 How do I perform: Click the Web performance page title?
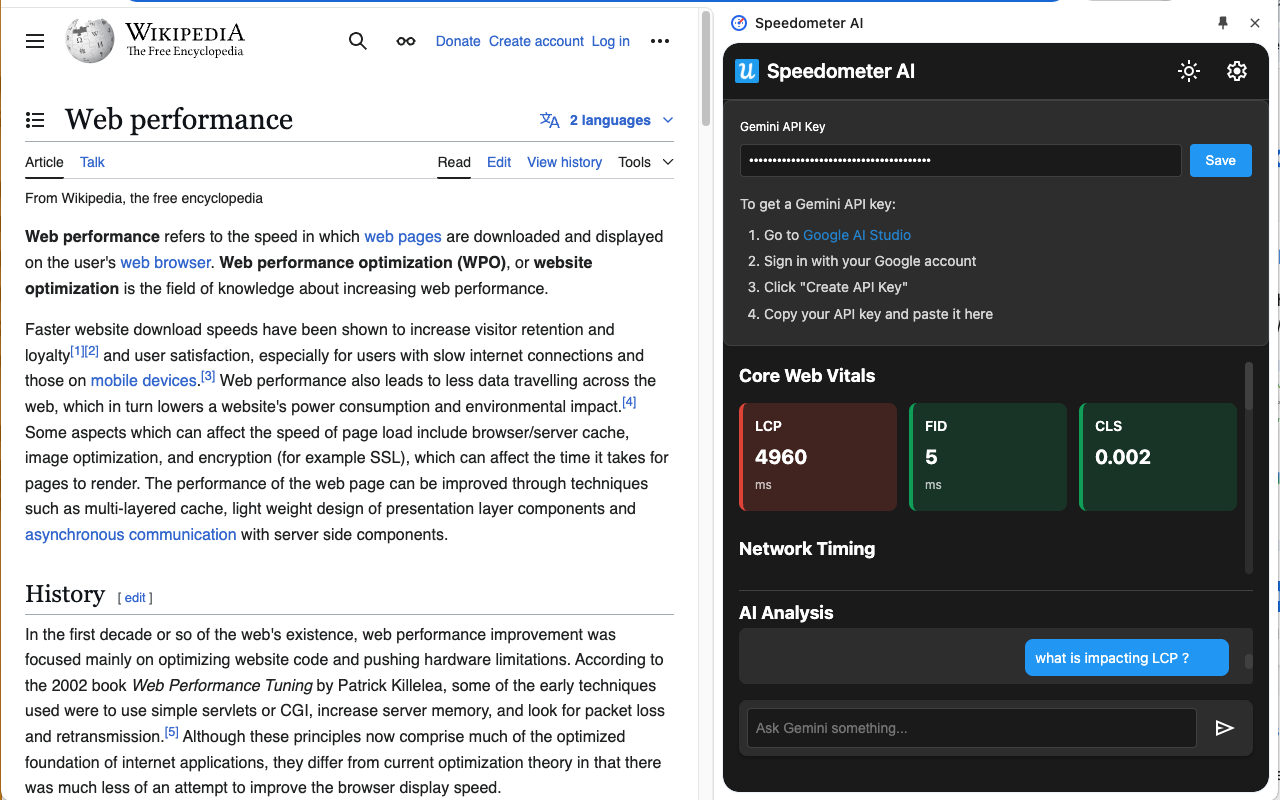point(179,120)
